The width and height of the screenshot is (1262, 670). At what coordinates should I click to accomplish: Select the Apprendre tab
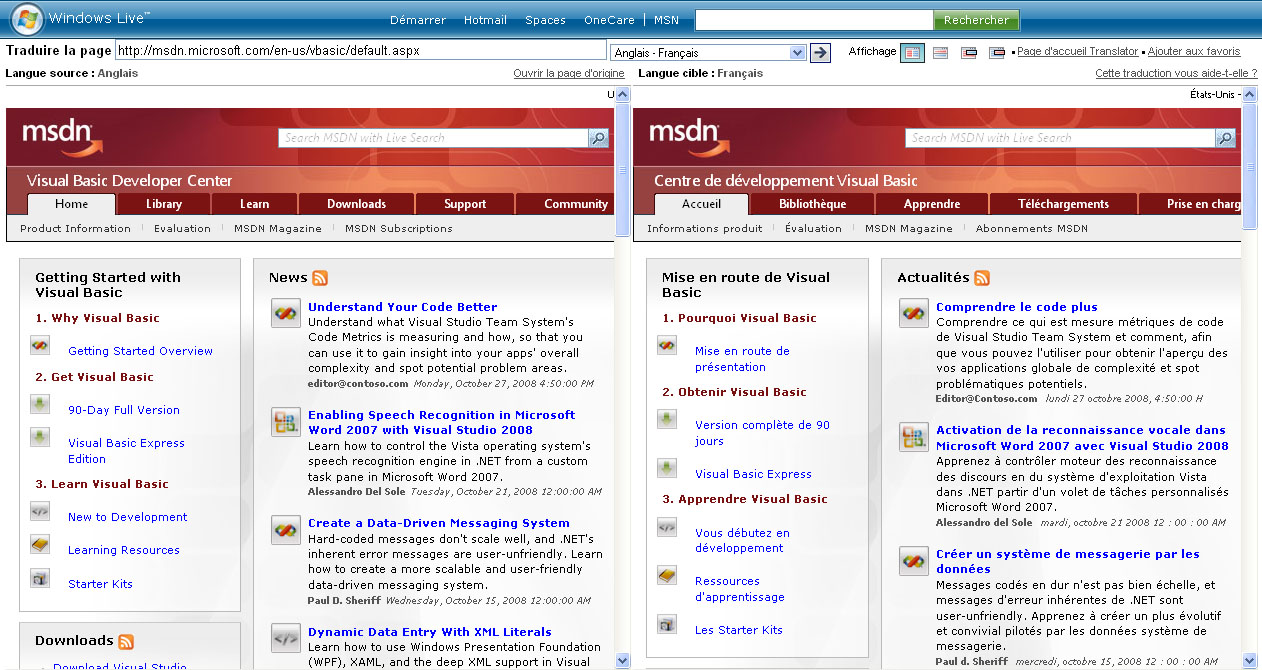click(x=932, y=204)
